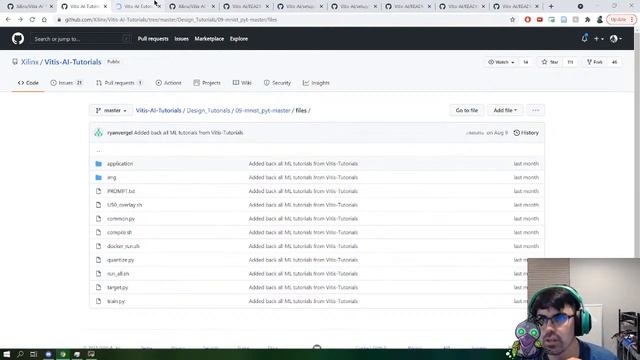Open Windows taskbar search icon
The image size is (640, 360).
(x=20, y=354)
